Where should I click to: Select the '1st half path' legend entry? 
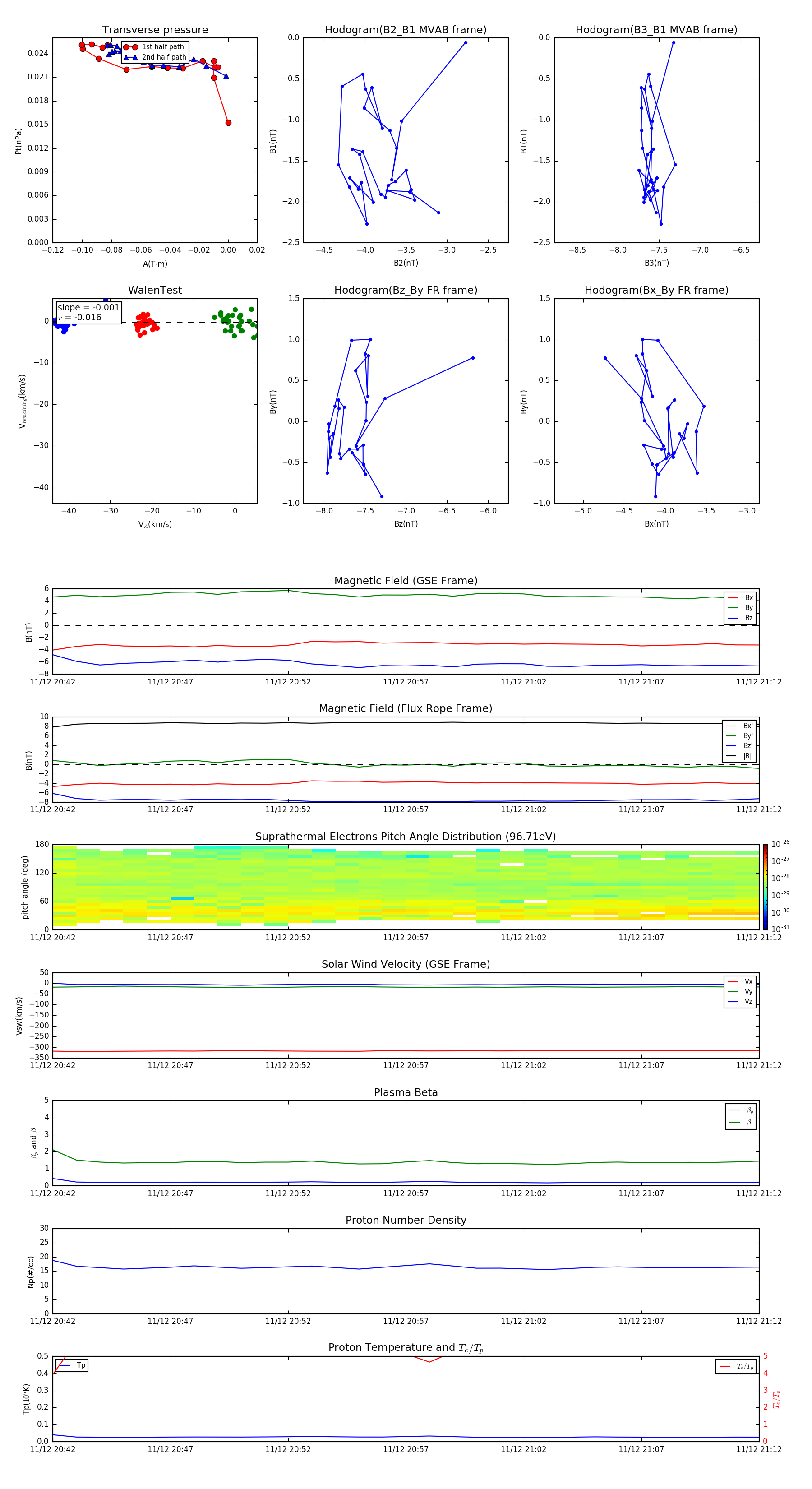coord(154,47)
